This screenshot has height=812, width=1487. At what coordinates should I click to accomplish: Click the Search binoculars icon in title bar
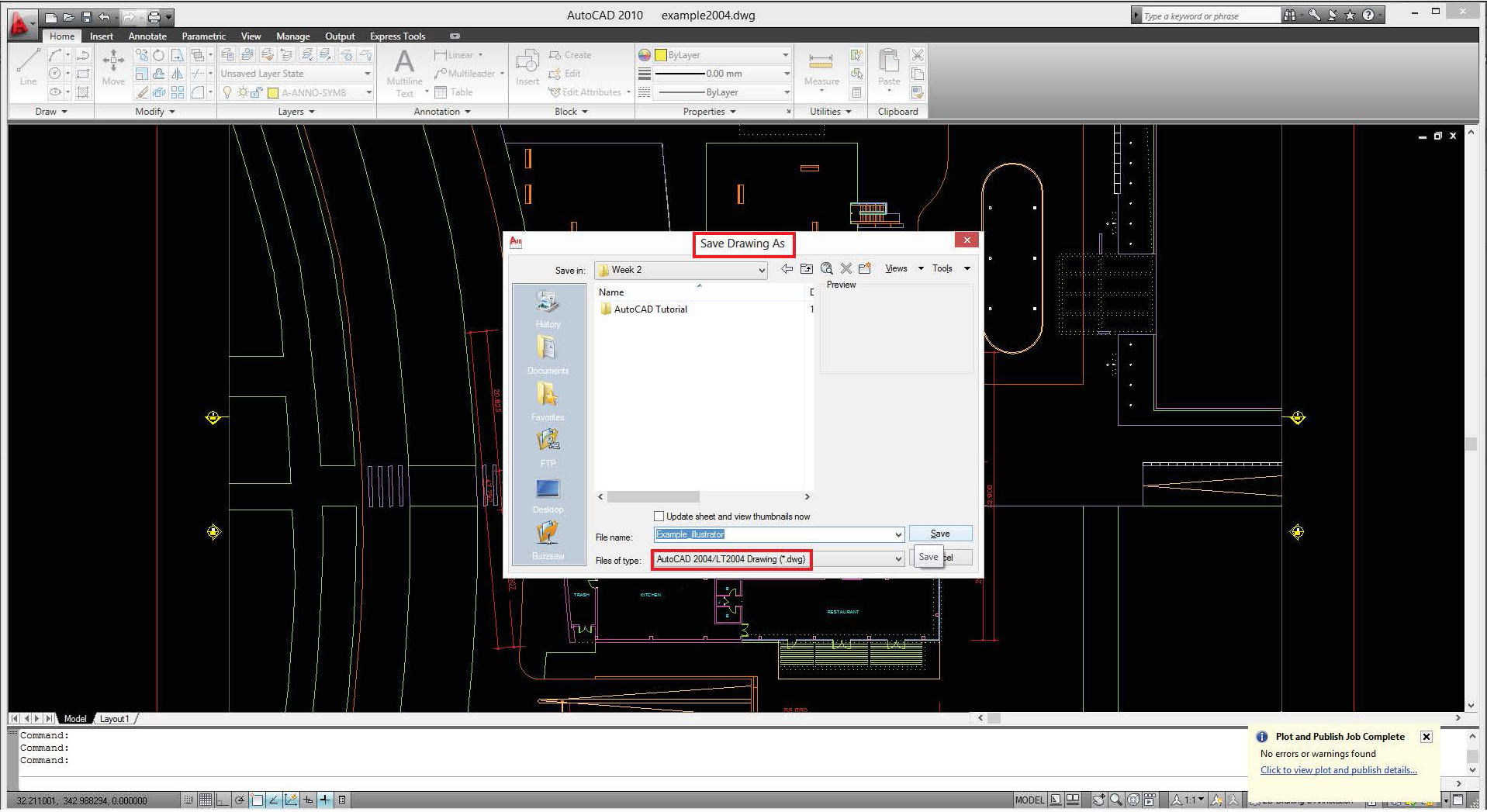click(x=1289, y=15)
